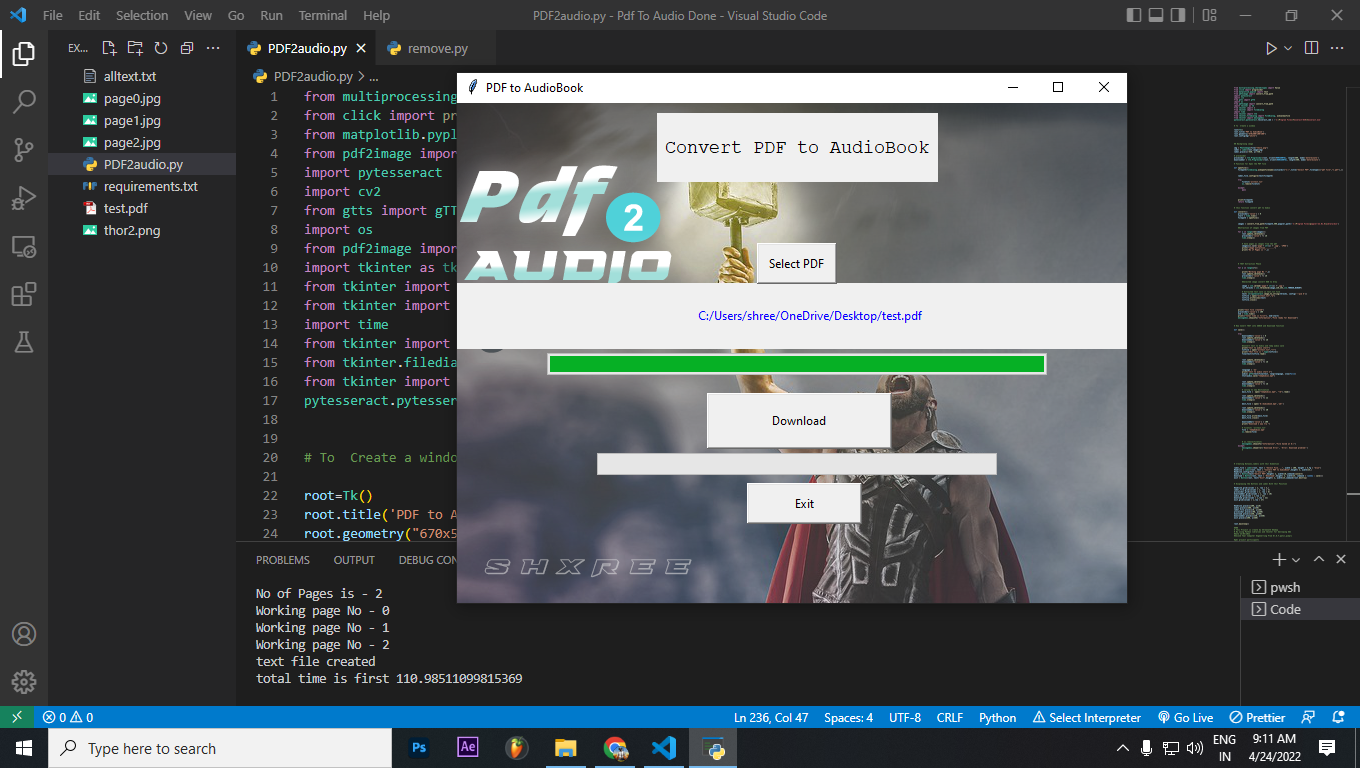
Task: Click the test.pdf path link
Action: tap(810, 315)
